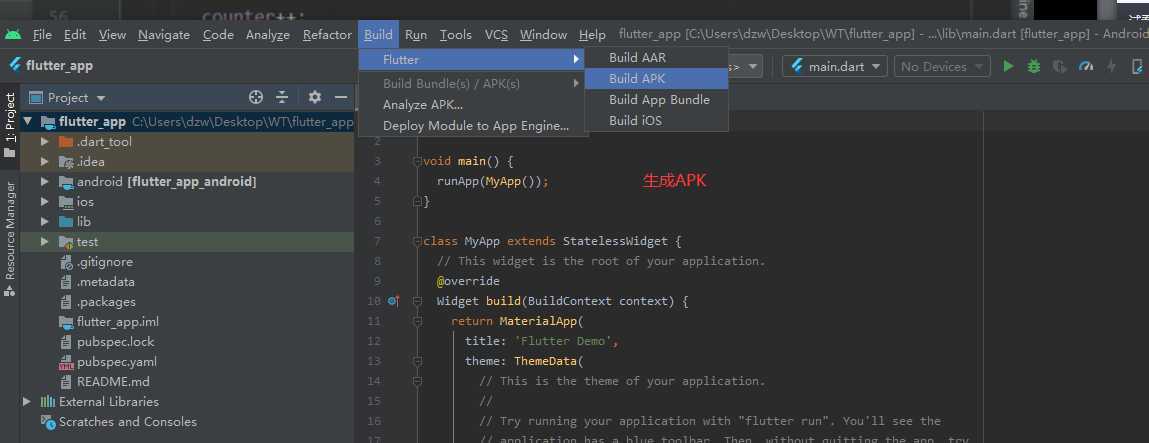
Task: Open the main.dart run configuration dropdown
Action: (835, 66)
